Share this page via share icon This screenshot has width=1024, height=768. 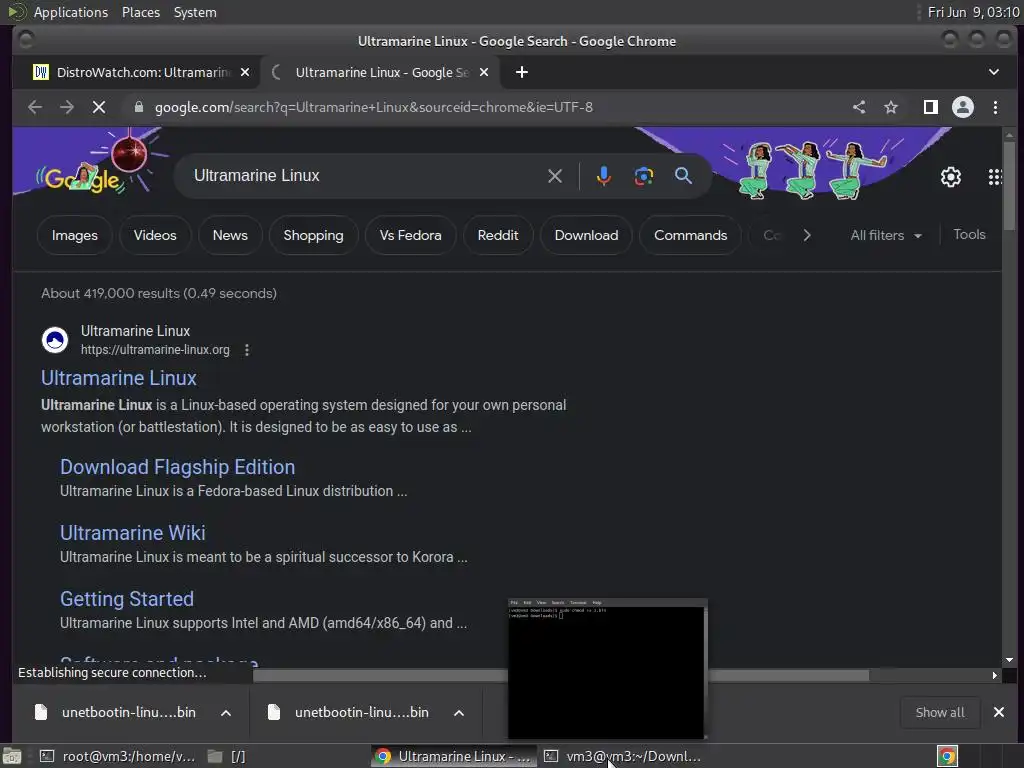point(859,107)
